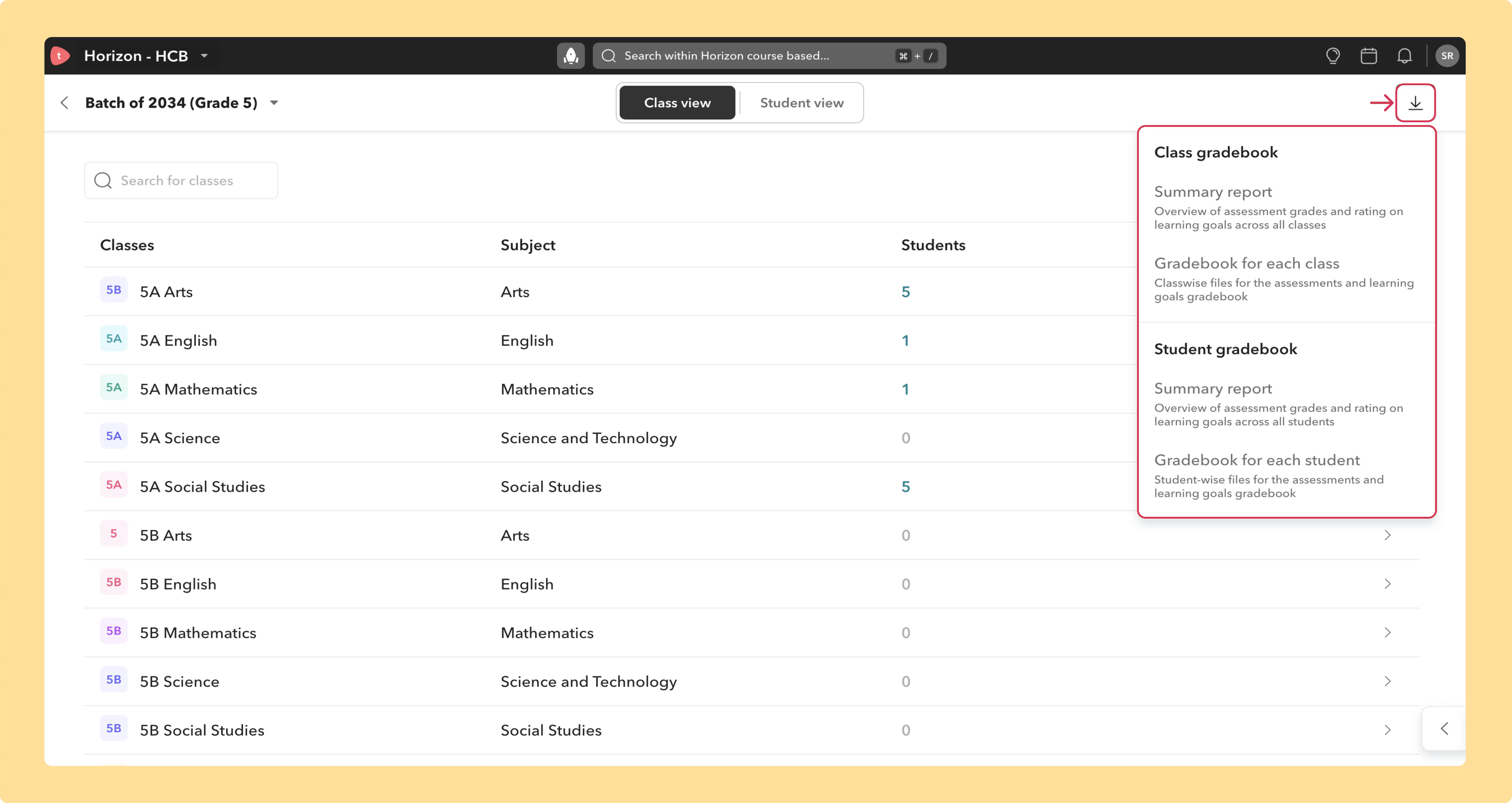This screenshot has height=803, width=1512.
Task: Click the Horizon course search bar
Action: [769, 56]
